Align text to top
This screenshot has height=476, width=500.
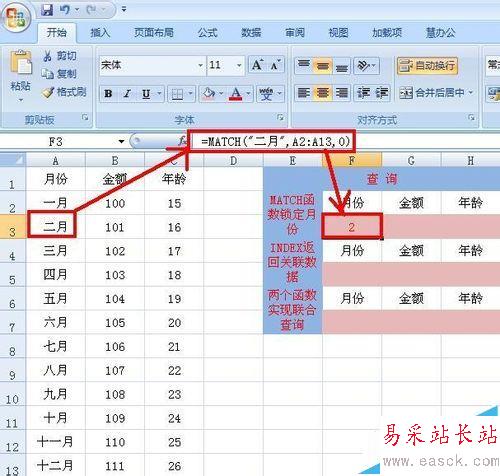[x=304, y=65]
